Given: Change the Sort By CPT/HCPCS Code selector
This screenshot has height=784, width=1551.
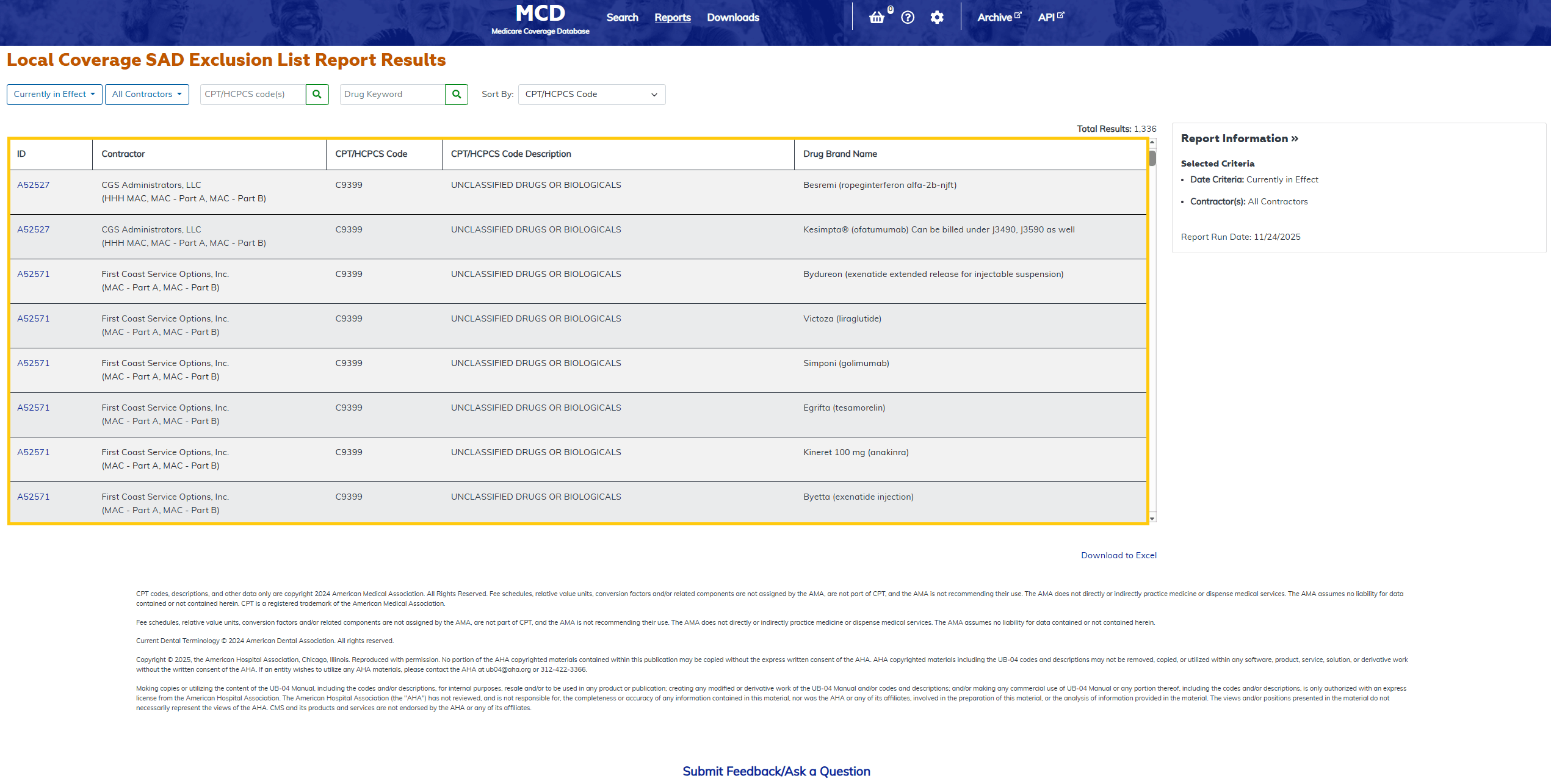Looking at the screenshot, I should [591, 94].
